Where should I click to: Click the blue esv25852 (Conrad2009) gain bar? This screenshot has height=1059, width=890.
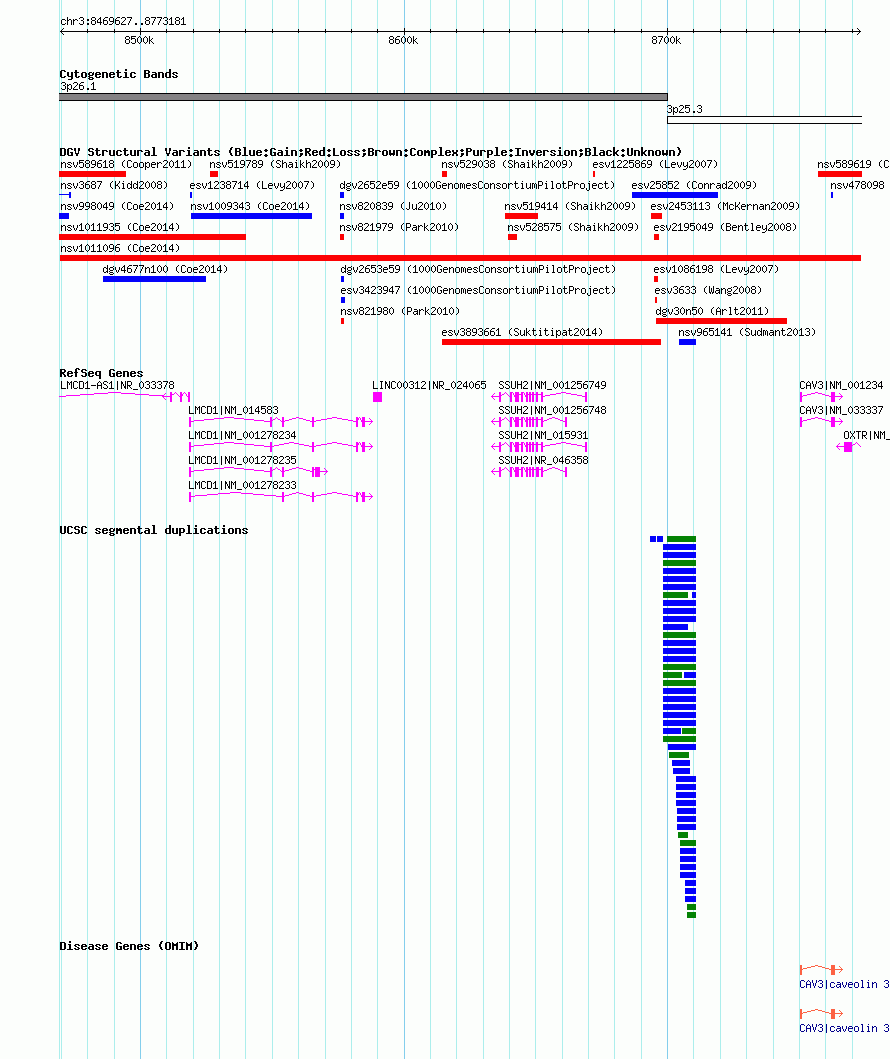click(x=675, y=195)
